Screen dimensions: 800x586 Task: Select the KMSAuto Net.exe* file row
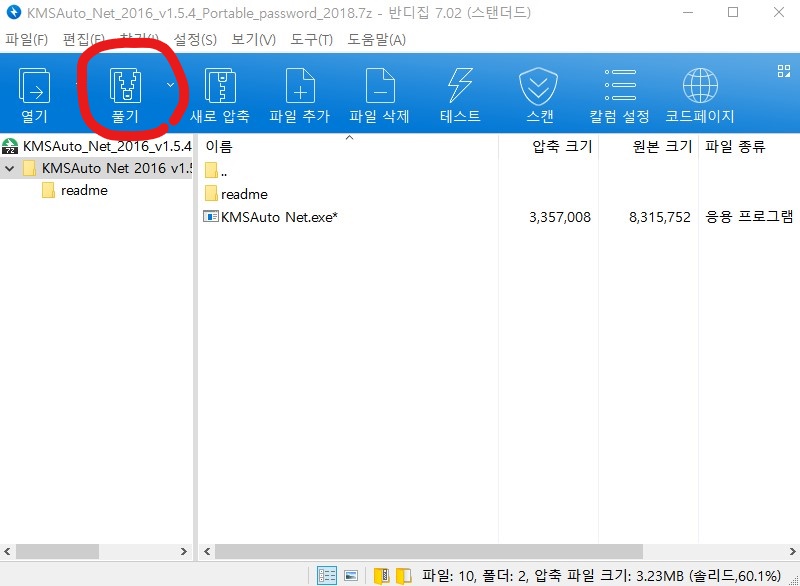tap(499, 217)
